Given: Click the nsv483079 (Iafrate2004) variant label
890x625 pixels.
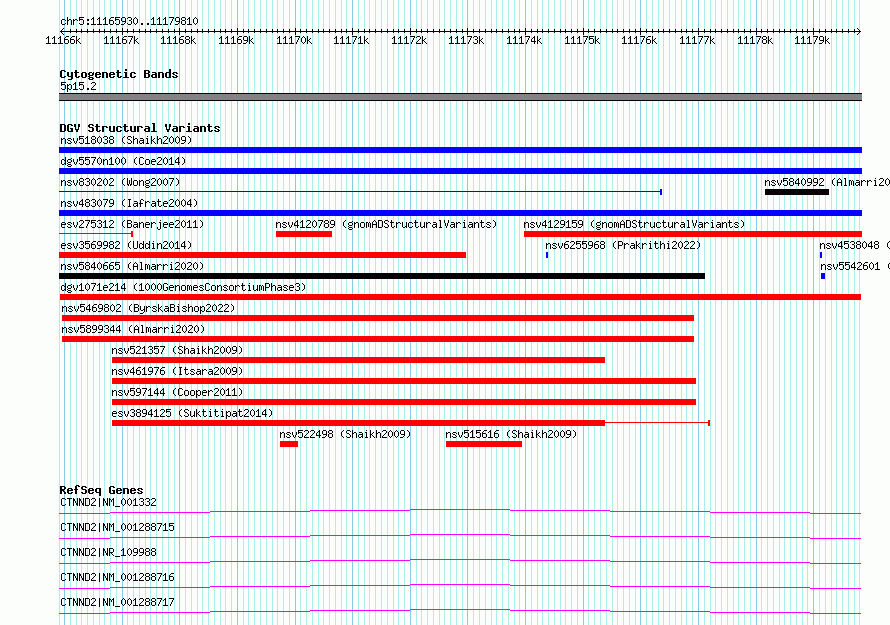Looking at the screenshot, I should [129, 203].
